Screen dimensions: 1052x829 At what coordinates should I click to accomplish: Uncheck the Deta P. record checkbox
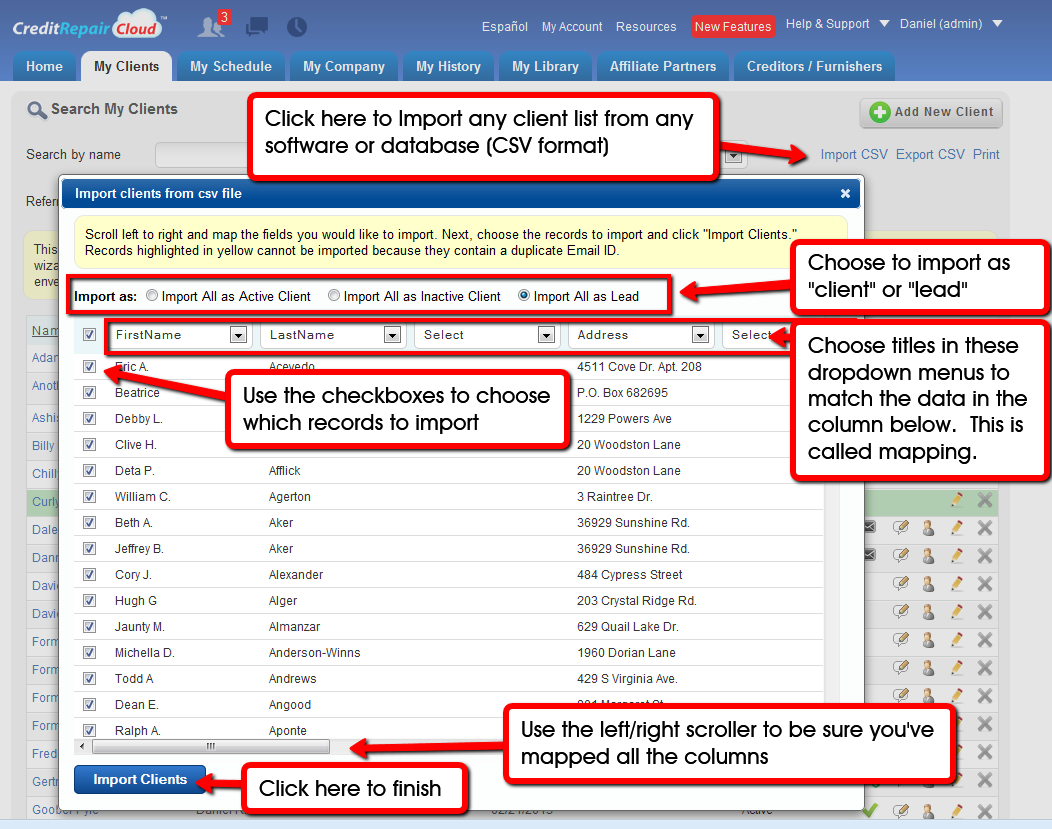pos(89,470)
